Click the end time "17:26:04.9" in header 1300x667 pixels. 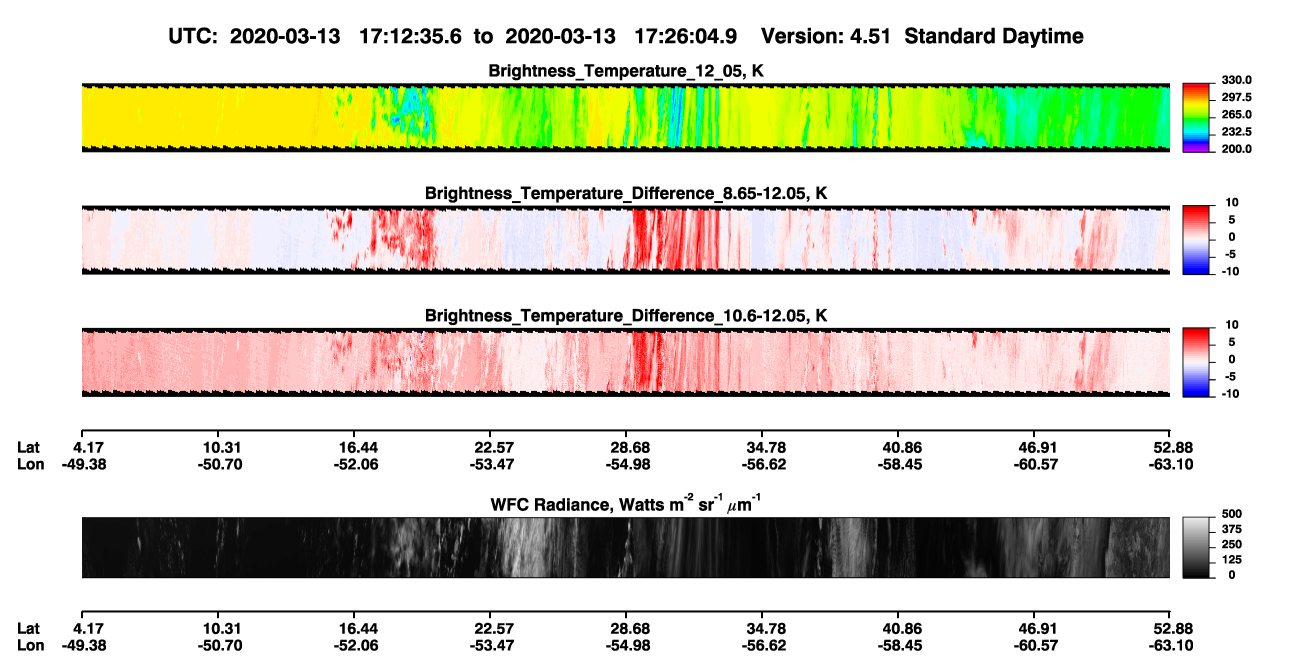point(686,36)
